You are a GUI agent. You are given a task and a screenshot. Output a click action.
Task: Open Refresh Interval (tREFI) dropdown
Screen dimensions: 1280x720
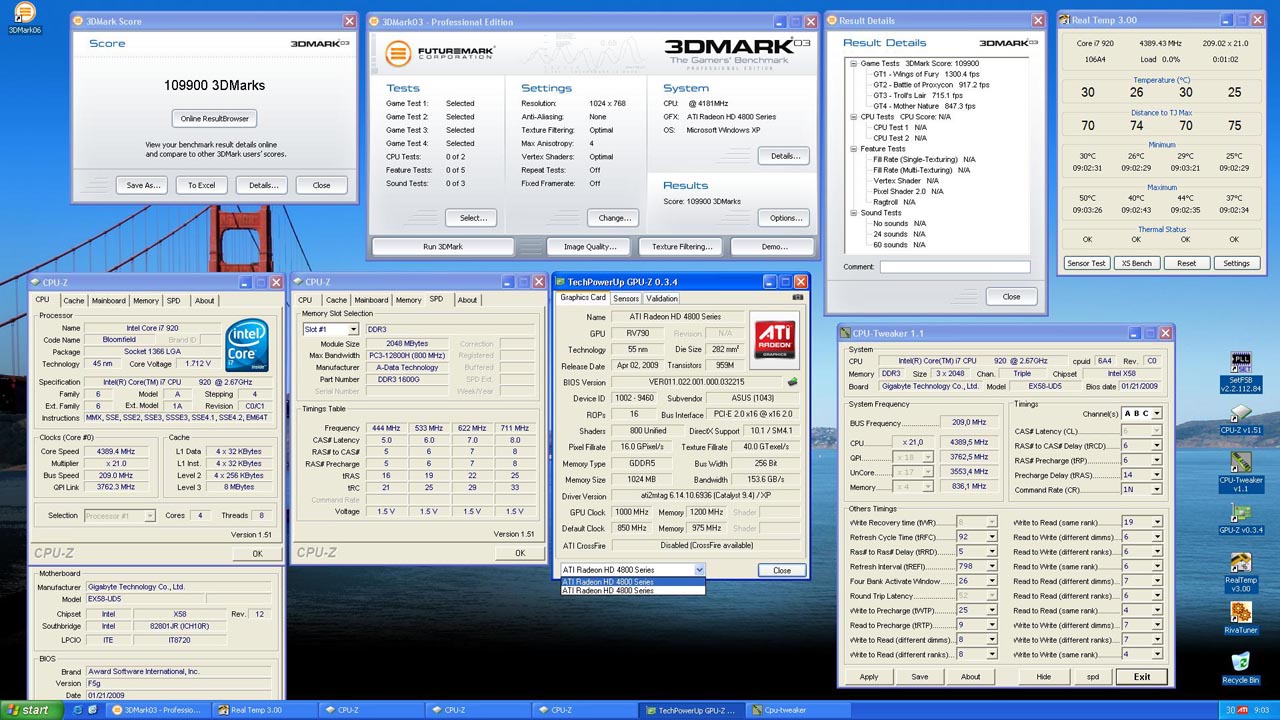tap(992, 566)
